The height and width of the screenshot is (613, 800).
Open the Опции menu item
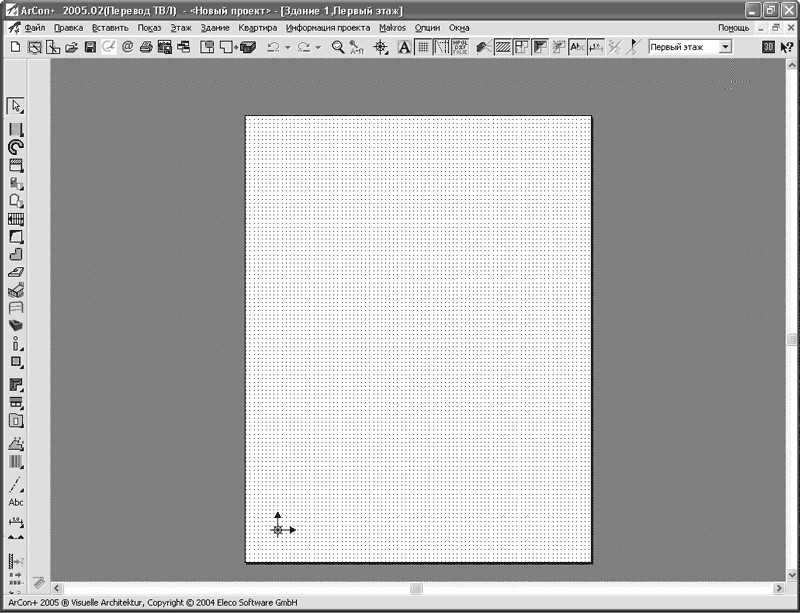[x=427, y=28]
